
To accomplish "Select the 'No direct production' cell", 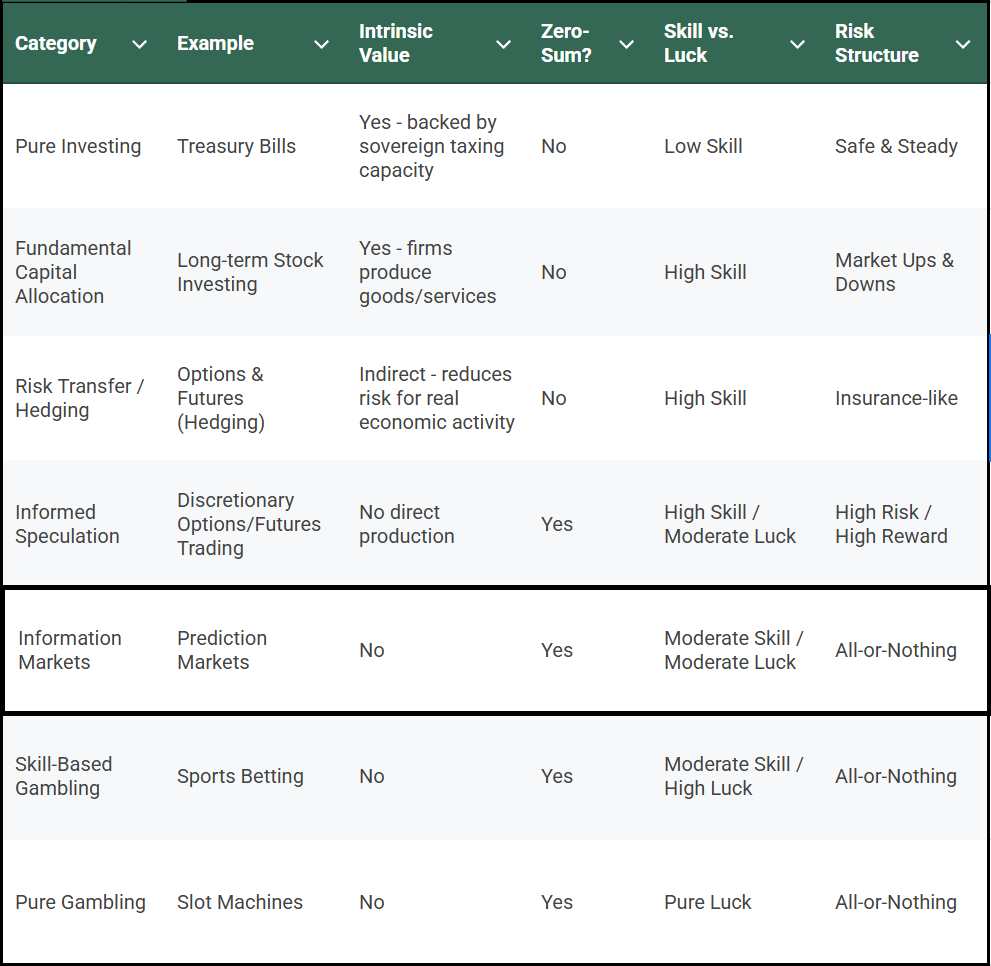I will 406,523.
